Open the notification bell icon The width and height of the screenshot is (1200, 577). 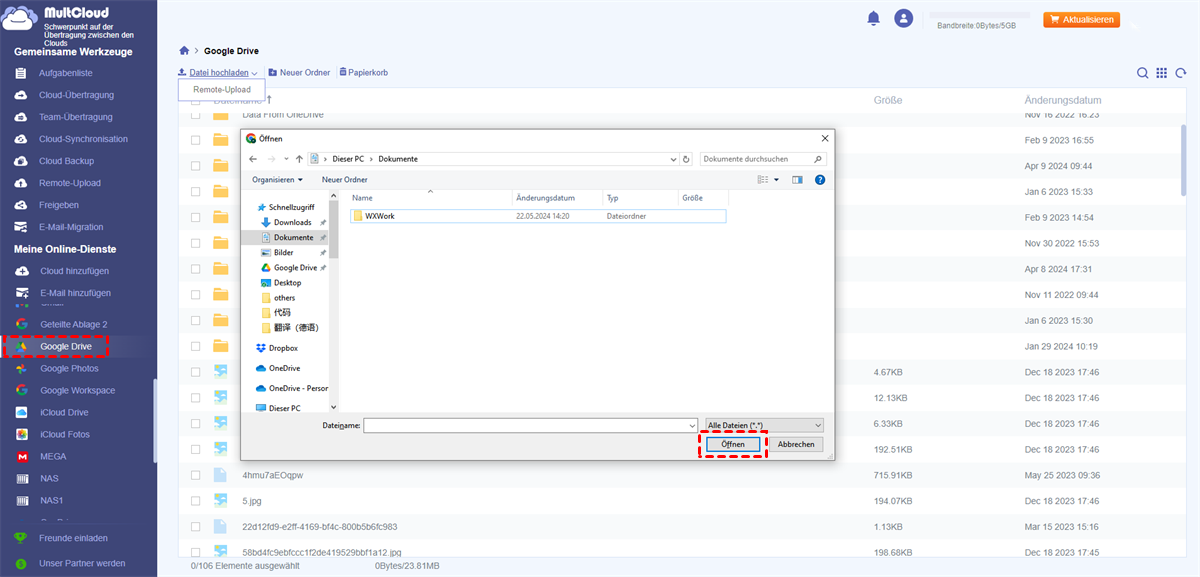(874, 19)
